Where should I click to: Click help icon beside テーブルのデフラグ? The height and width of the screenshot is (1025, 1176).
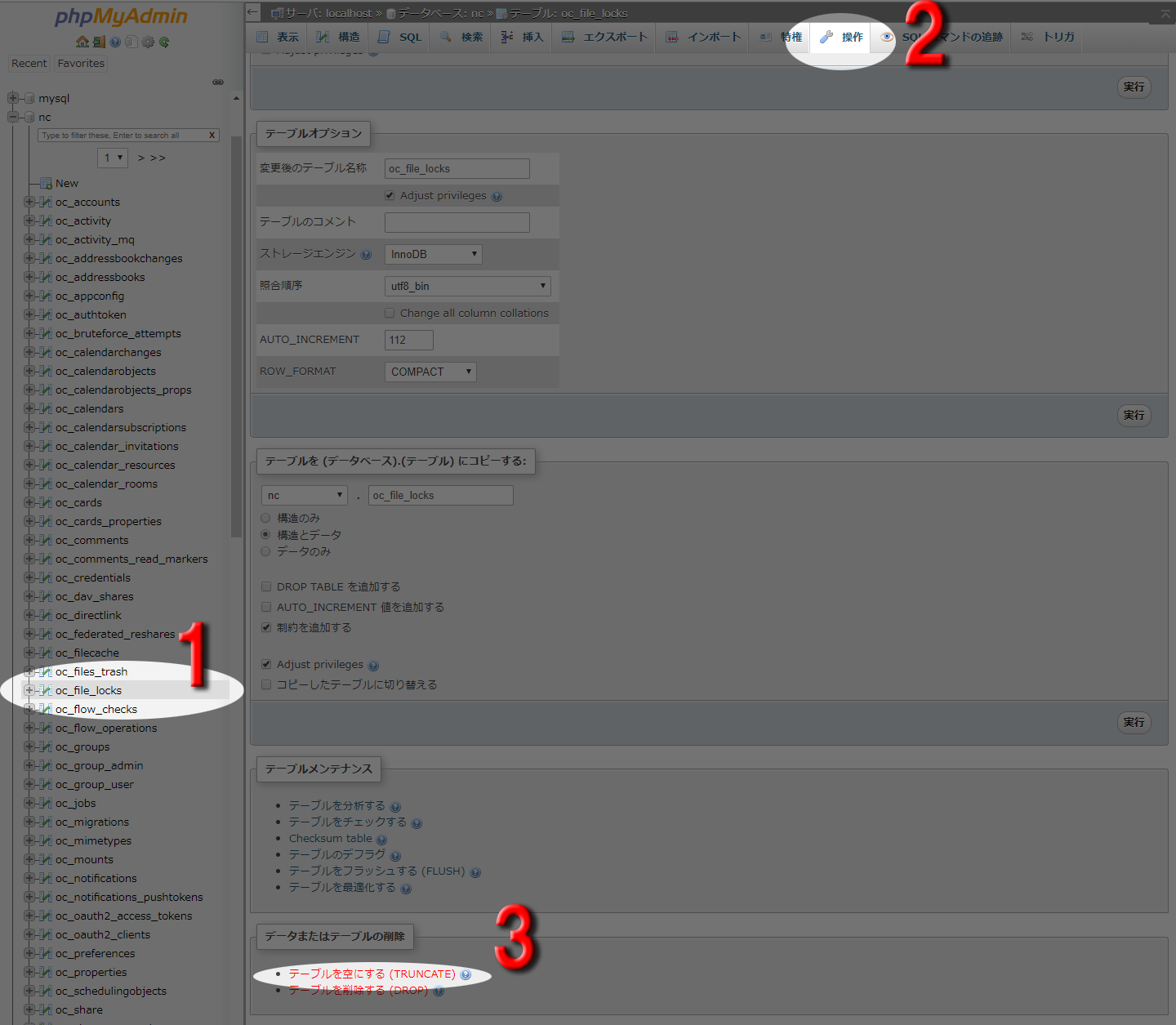click(395, 856)
